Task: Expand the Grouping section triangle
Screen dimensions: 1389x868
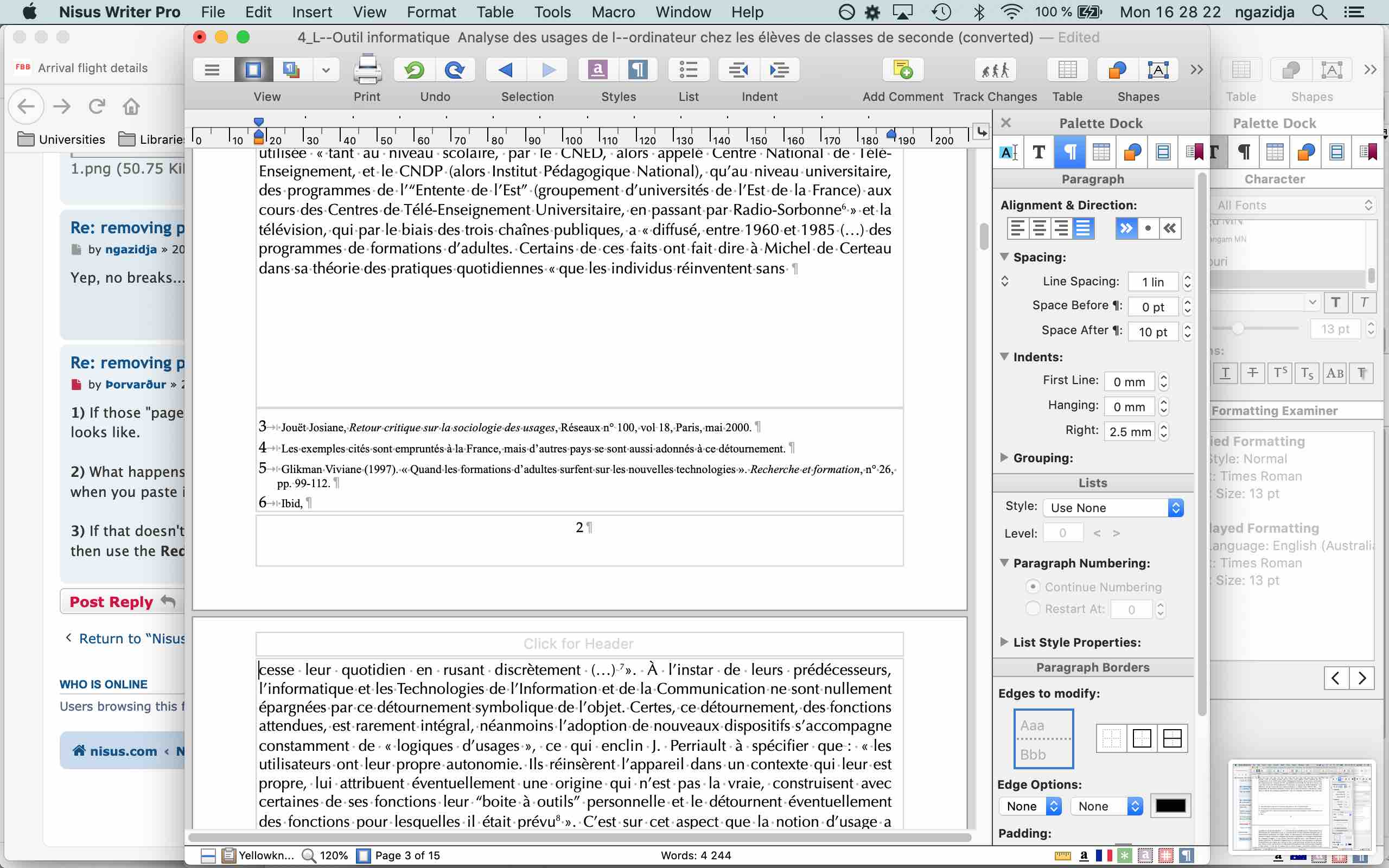Action: (x=1004, y=457)
